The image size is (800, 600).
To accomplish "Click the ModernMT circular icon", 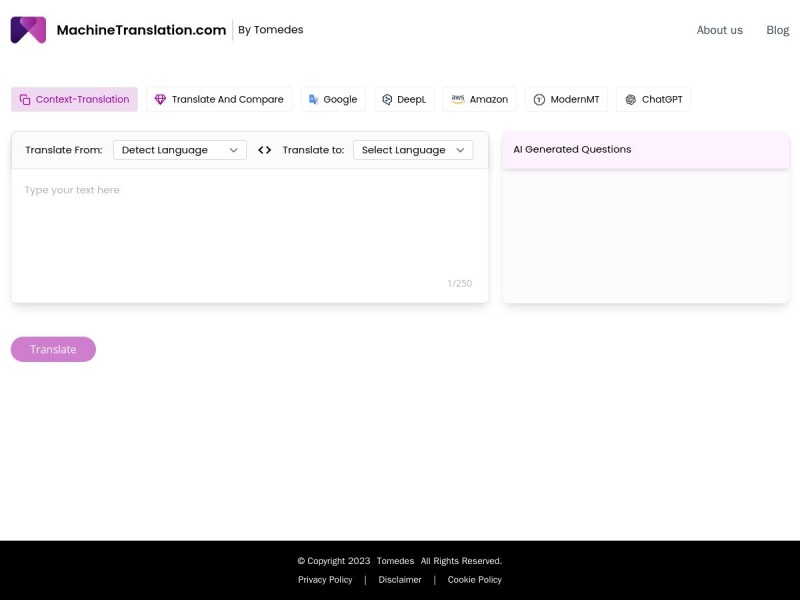I will coord(539,99).
